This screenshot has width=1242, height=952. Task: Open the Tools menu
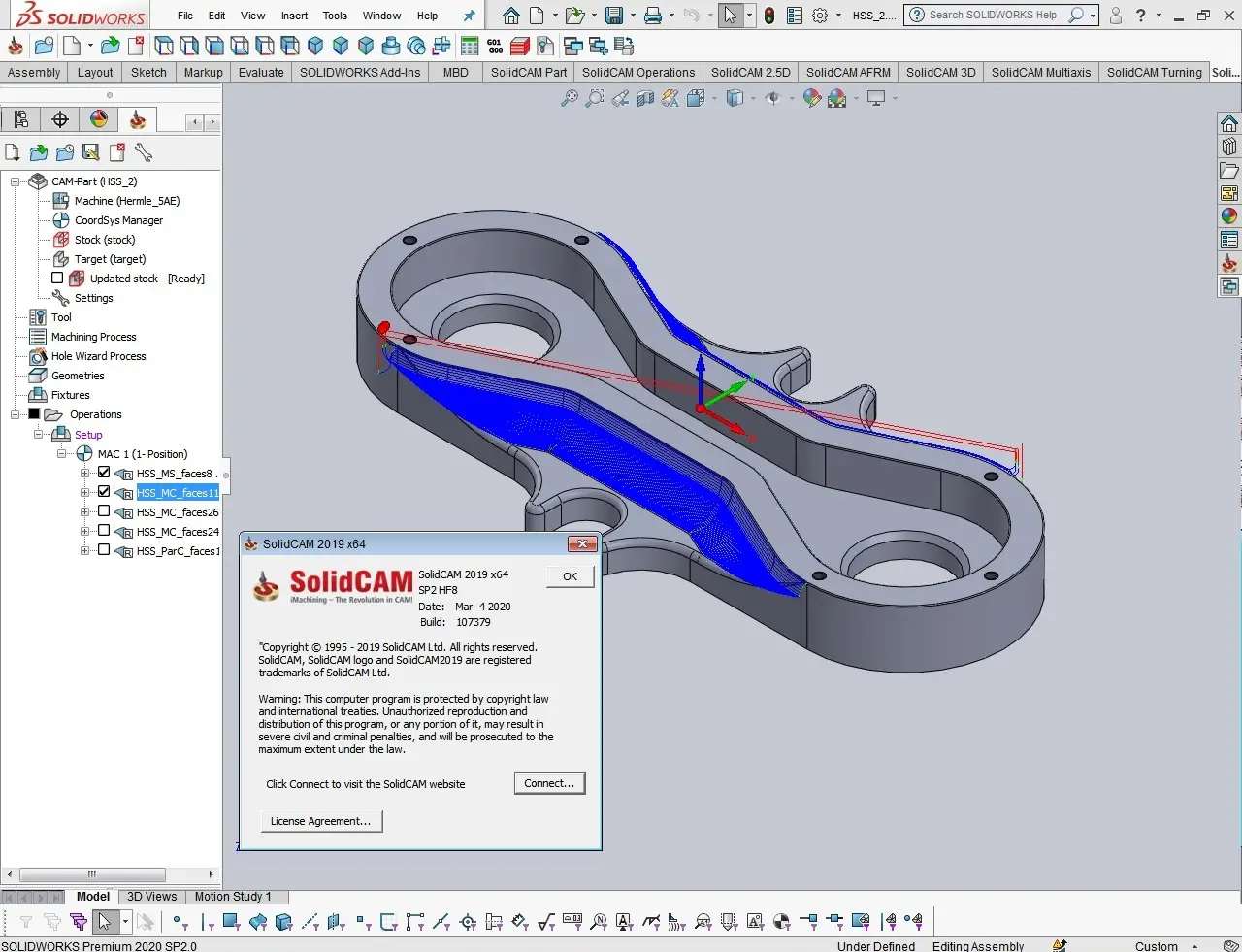click(x=335, y=16)
